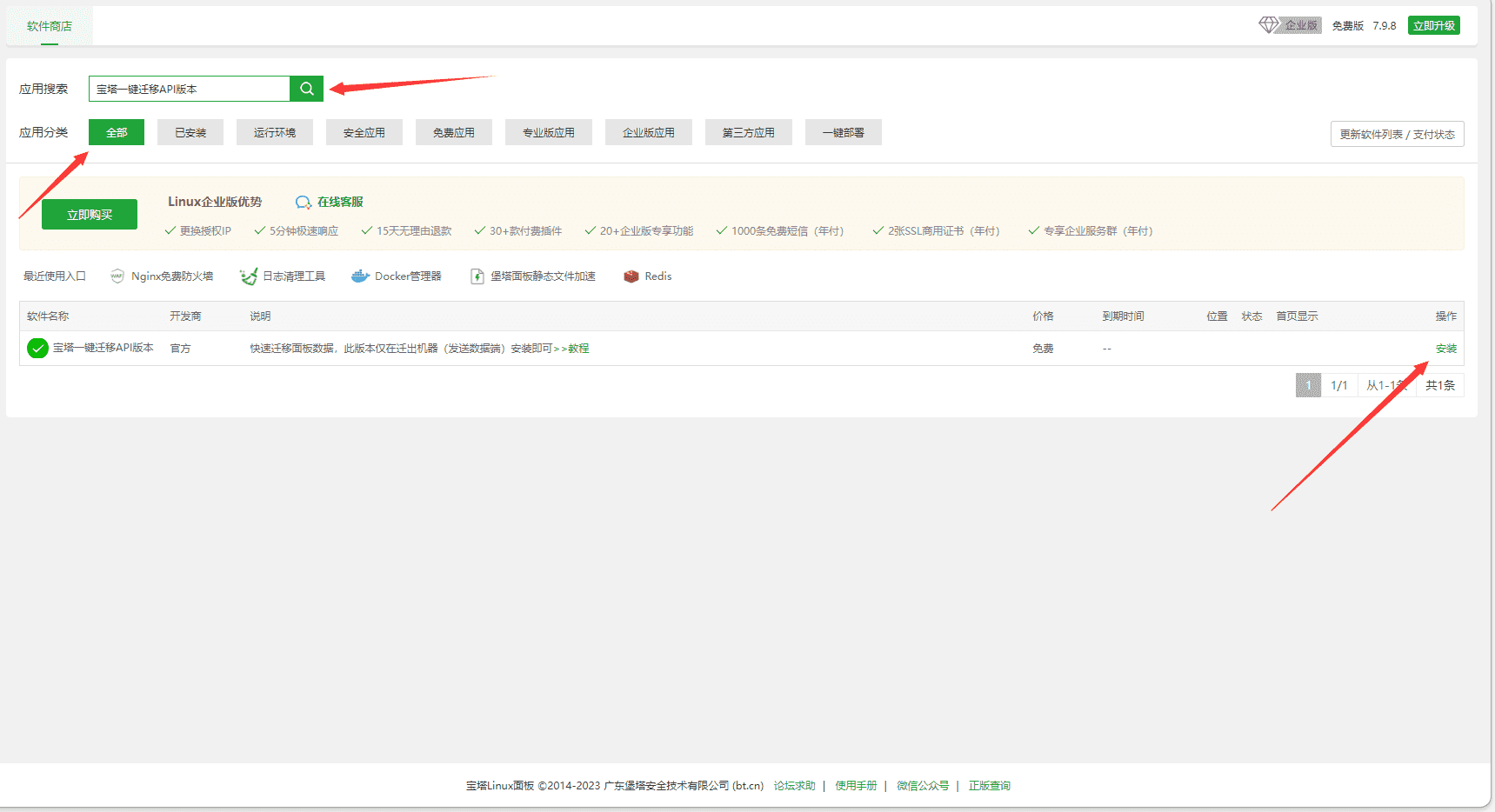The height and width of the screenshot is (812, 1495).
Task: Click the 宝塔一键迁移API版本 software name
Action: tap(103, 348)
